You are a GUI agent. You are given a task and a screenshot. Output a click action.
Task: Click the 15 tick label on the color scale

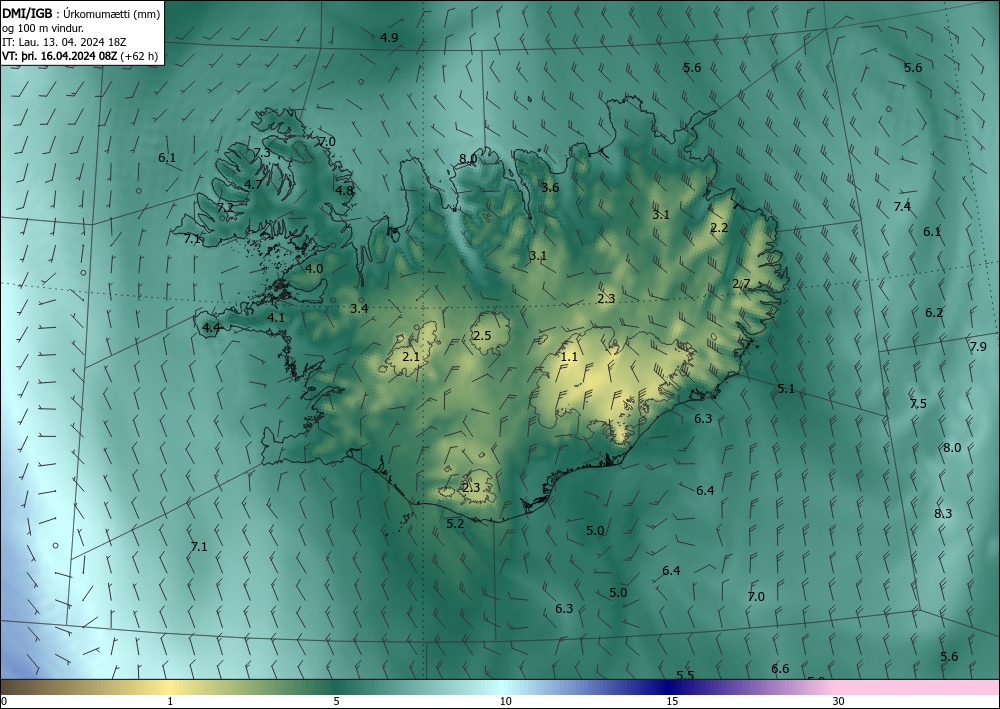click(x=672, y=701)
